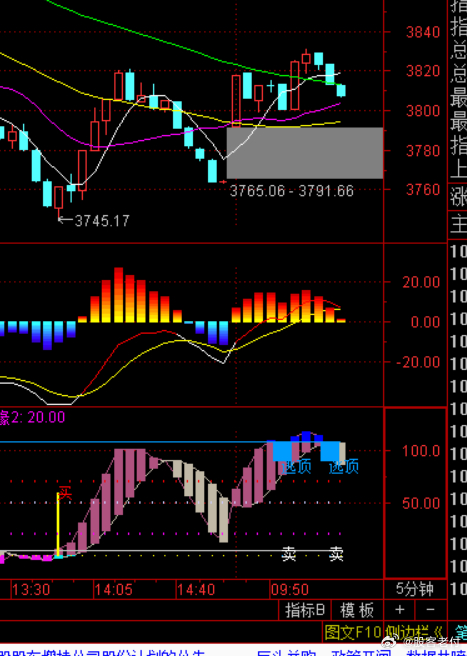Open the 图文F10 tab

[353, 633]
